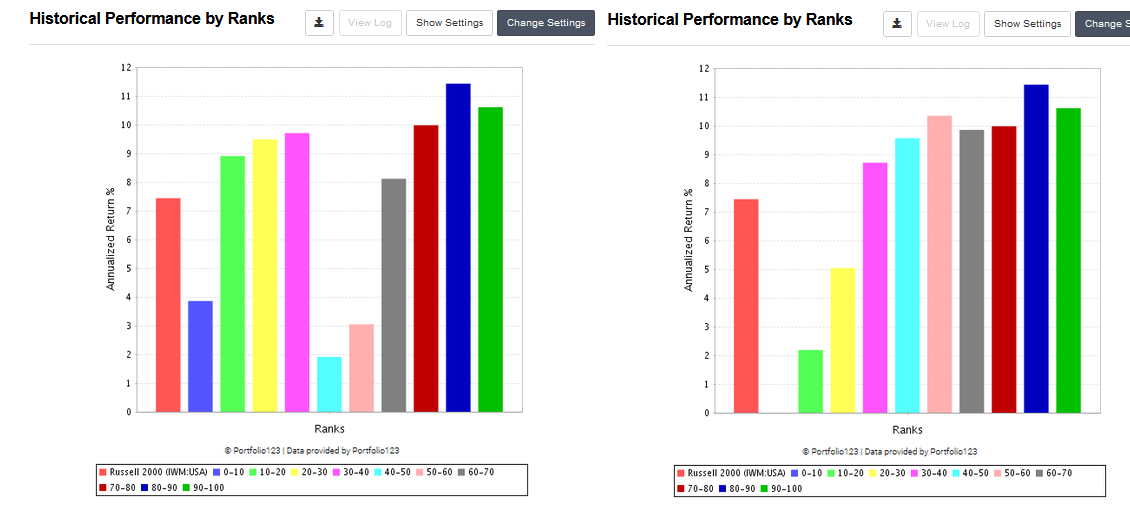Select the 50-60 legend entry in right chart

tap(1014, 474)
